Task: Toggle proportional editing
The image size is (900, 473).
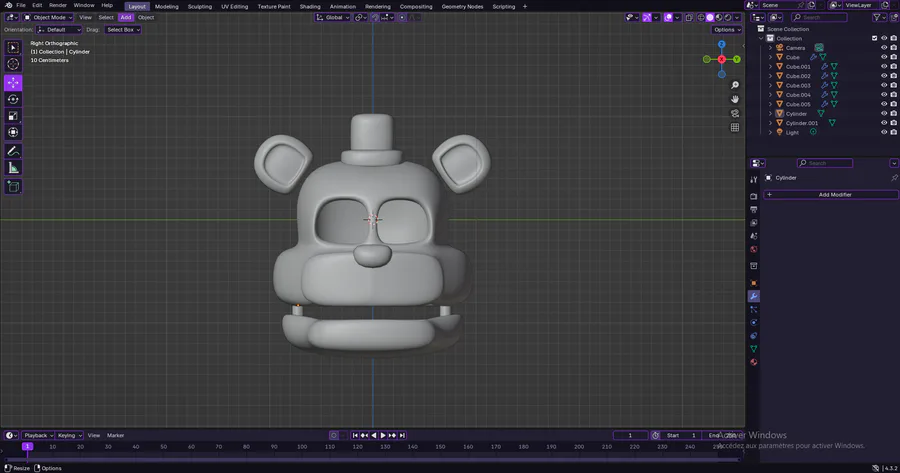Action: (x=402, y=17)
